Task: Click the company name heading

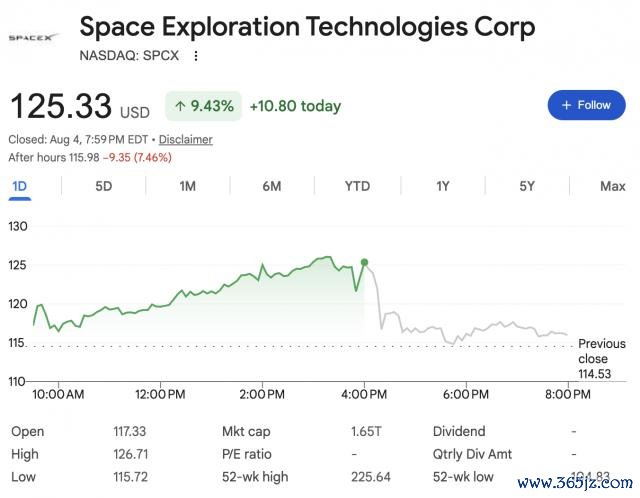Action: pyautogui.click(x=307, y=27)
